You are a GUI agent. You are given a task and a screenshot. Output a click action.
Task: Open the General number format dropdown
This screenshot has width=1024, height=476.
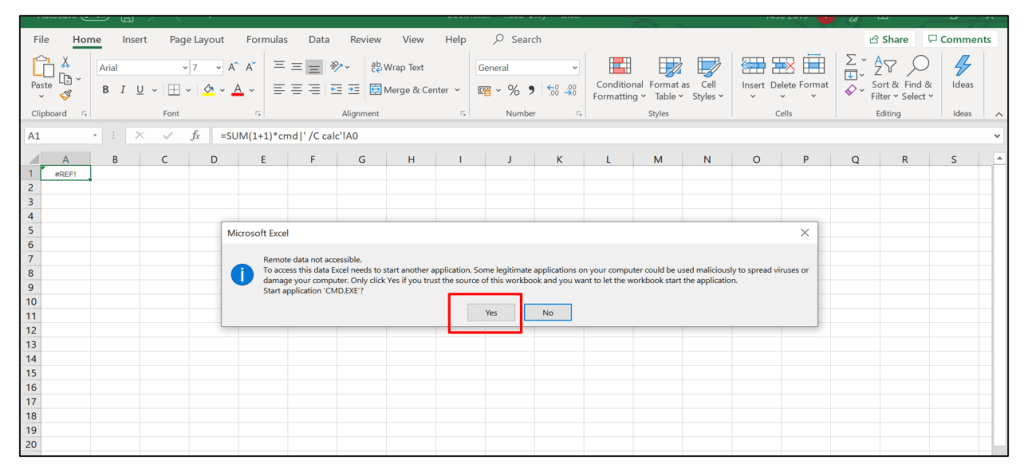pyautogui.click(x=575, y=68)
